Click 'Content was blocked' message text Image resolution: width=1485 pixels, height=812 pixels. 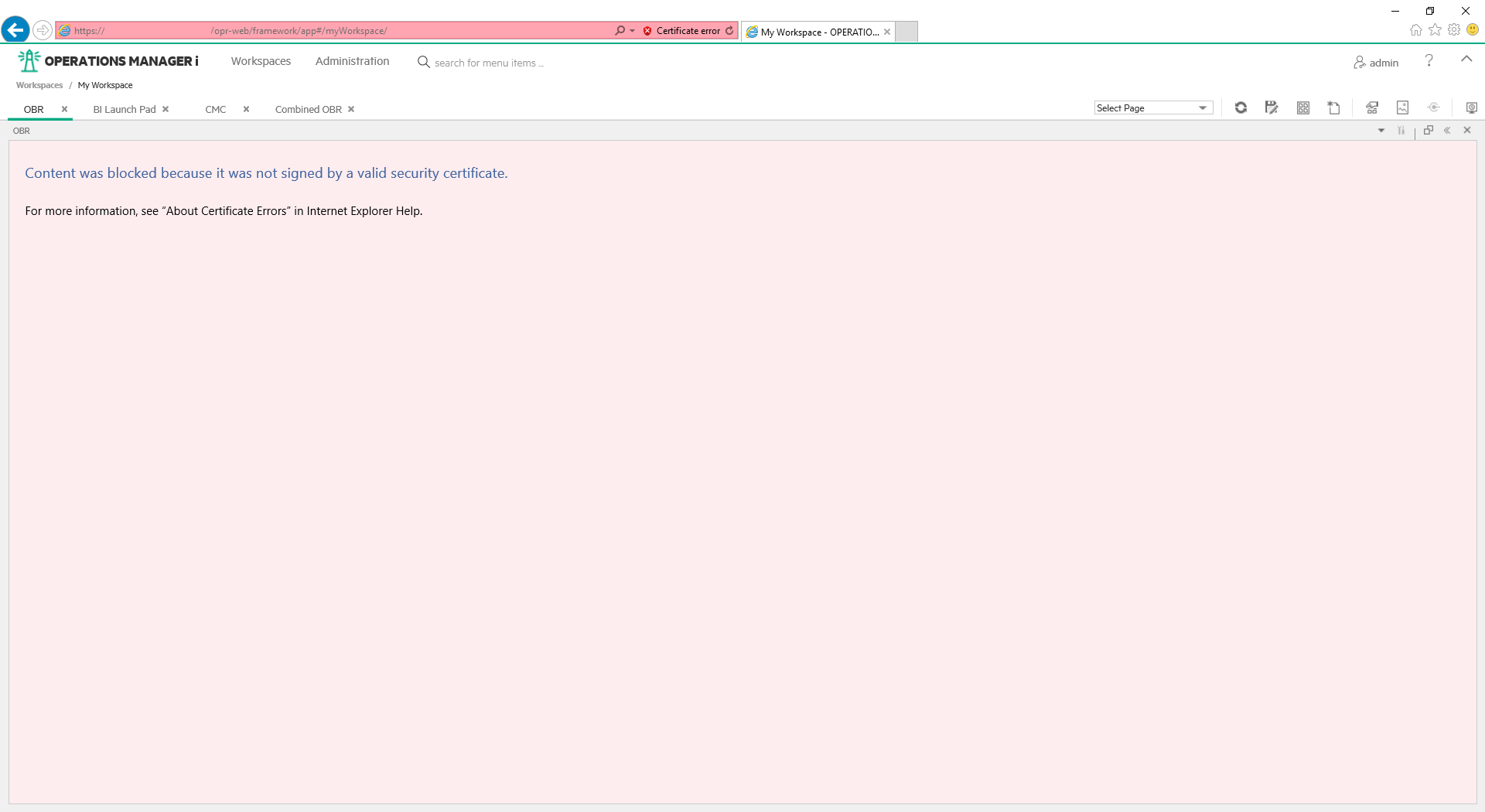pyautogui.click(x=266, y=173)
